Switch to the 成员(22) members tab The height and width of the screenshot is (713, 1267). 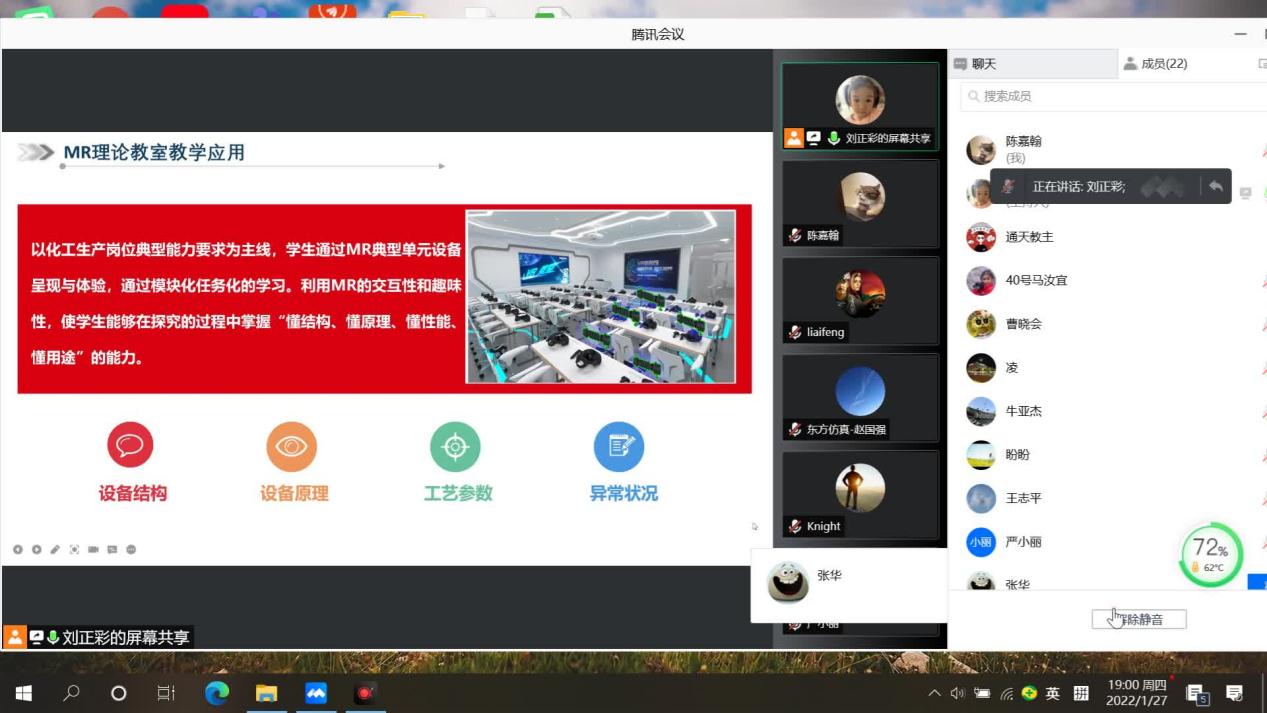[1155, 64]
